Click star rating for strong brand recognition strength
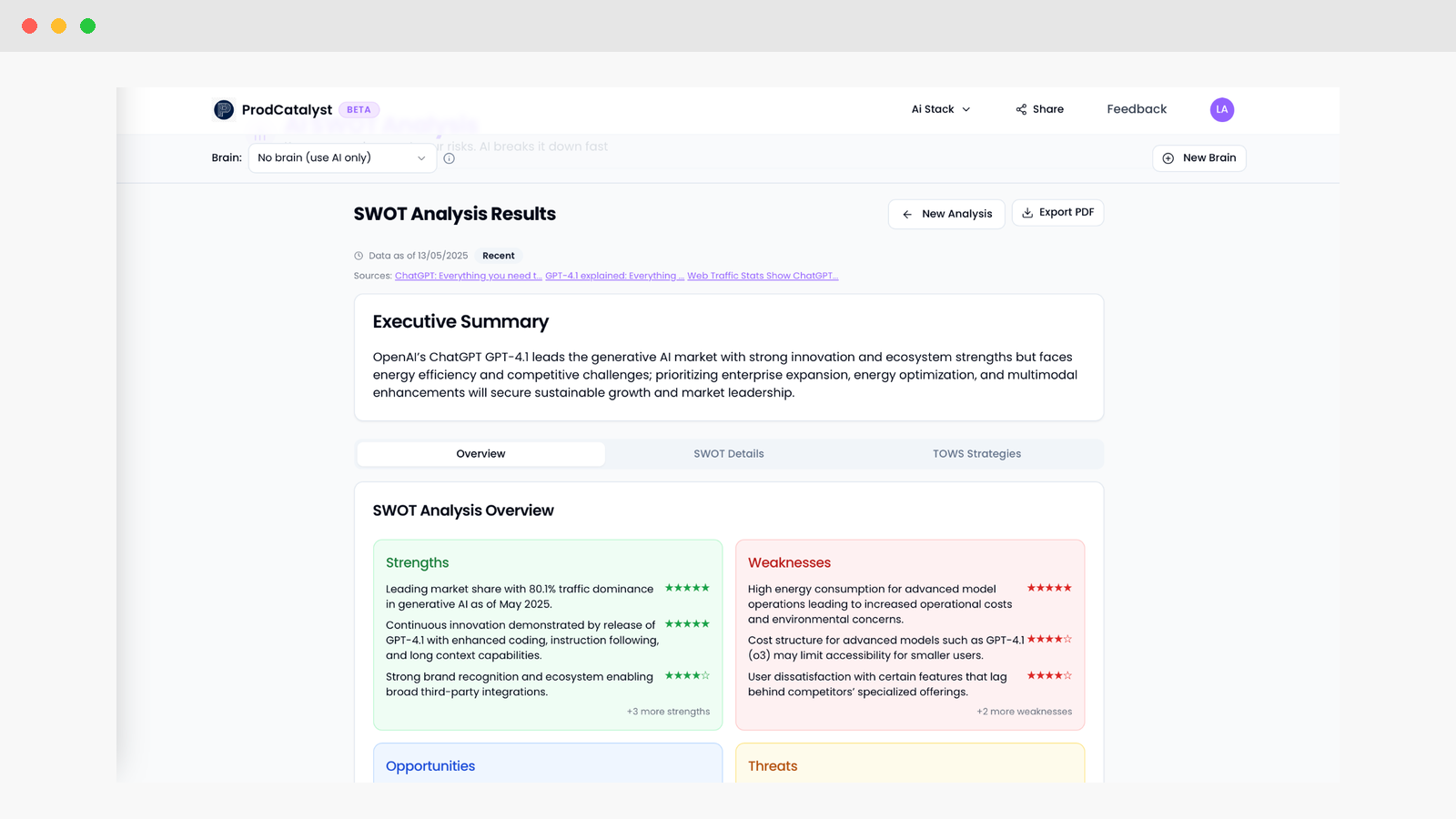The height and width of the screenshot is (819, 1456). tap(687, 675)
